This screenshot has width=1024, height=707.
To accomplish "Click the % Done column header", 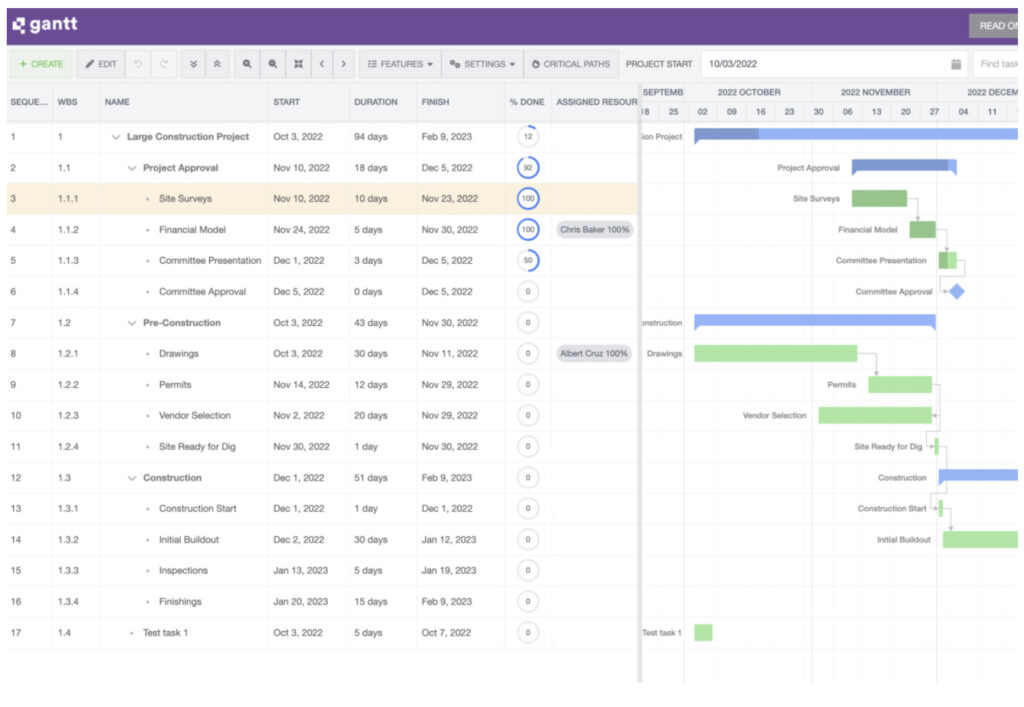I will tap(527, 102).
